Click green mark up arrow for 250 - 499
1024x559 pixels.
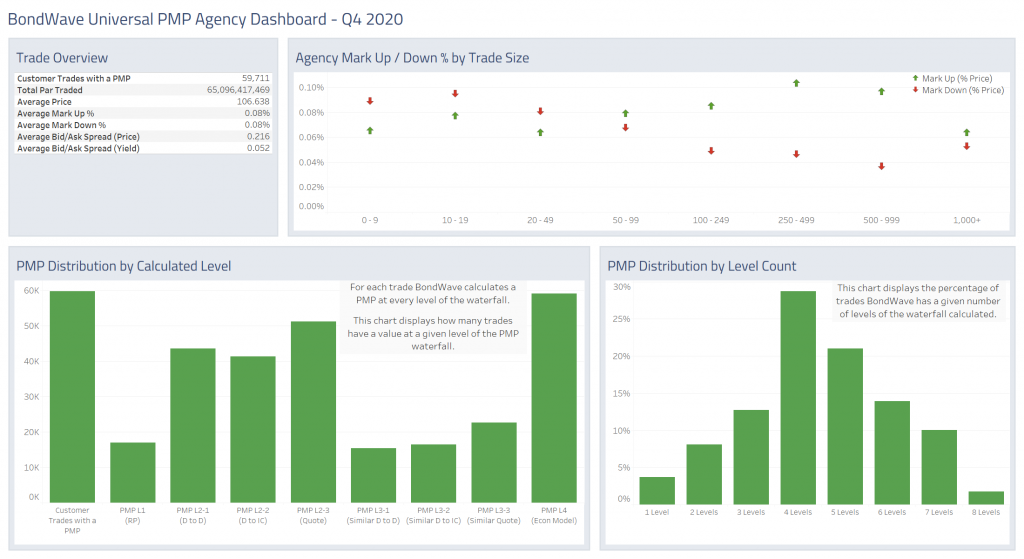pos(796,83)
